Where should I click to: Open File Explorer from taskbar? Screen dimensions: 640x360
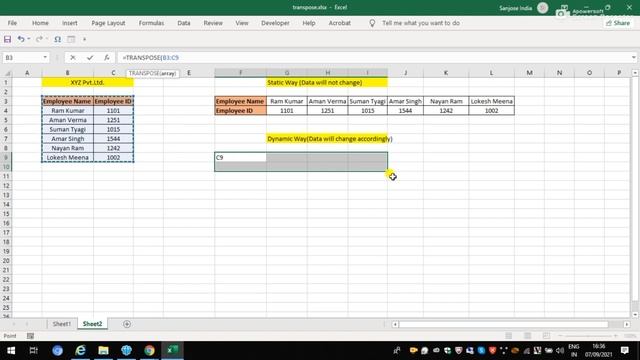coord(103,350)
